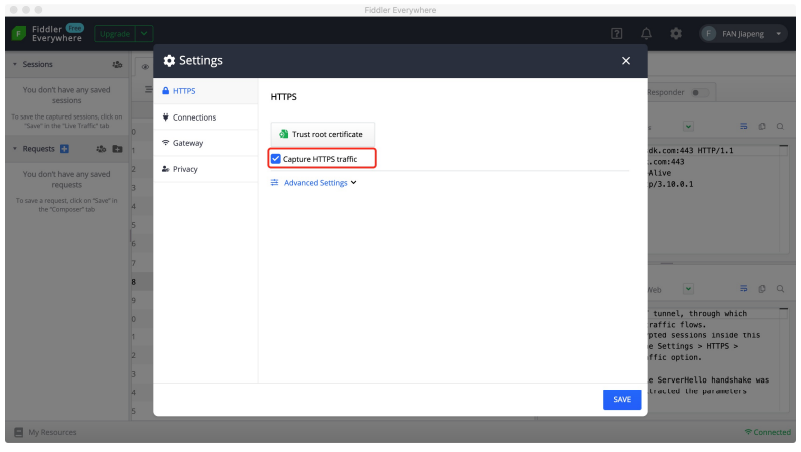The height and width of the screenshot is (452, 801).
Task: Click the Trust root certificate button
Action: [x=322, y=134]
